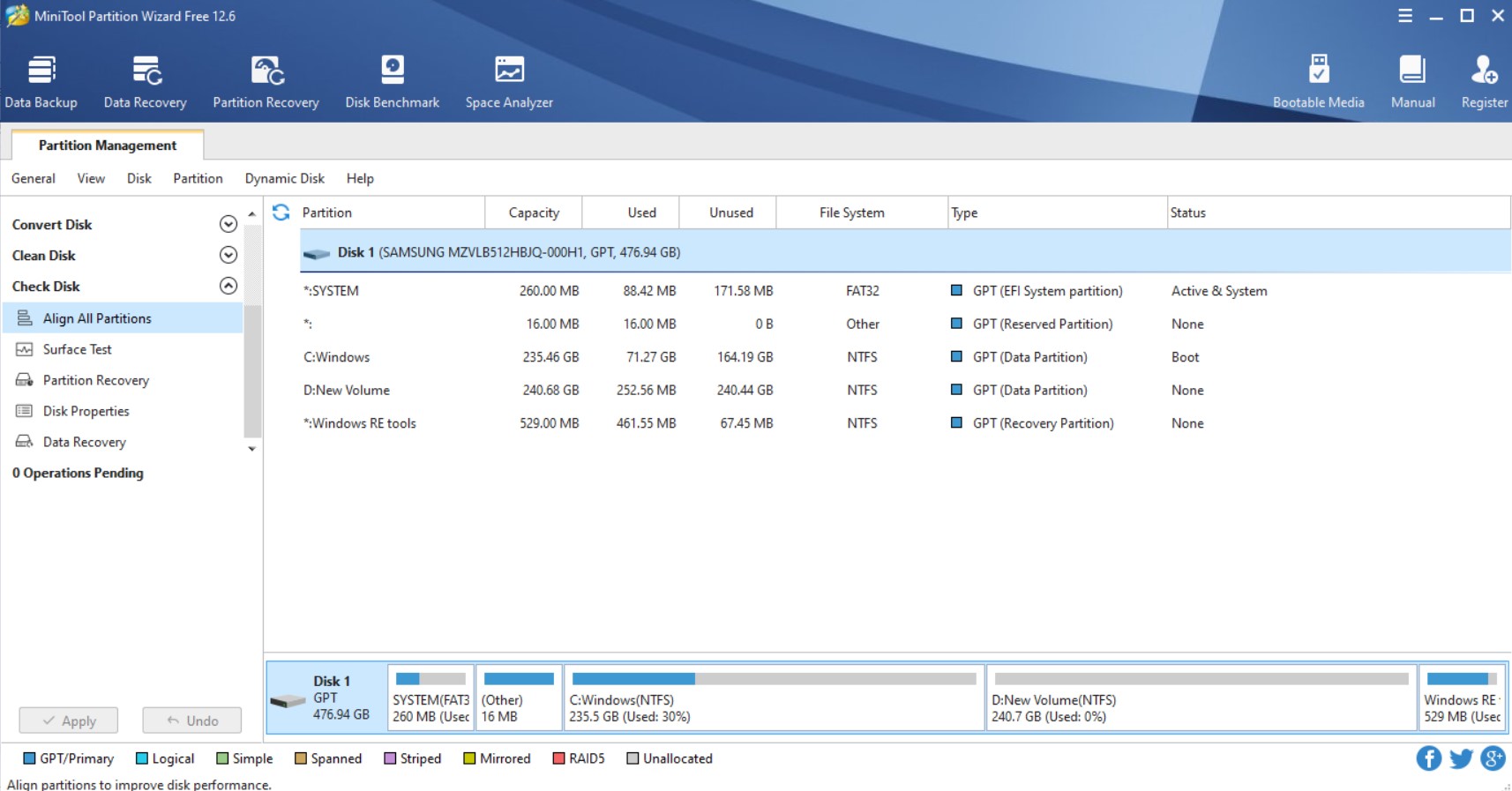This screenshot has width=1512, height=791.
Task: Open the Disk menu
Action: [x=139, y=178]
